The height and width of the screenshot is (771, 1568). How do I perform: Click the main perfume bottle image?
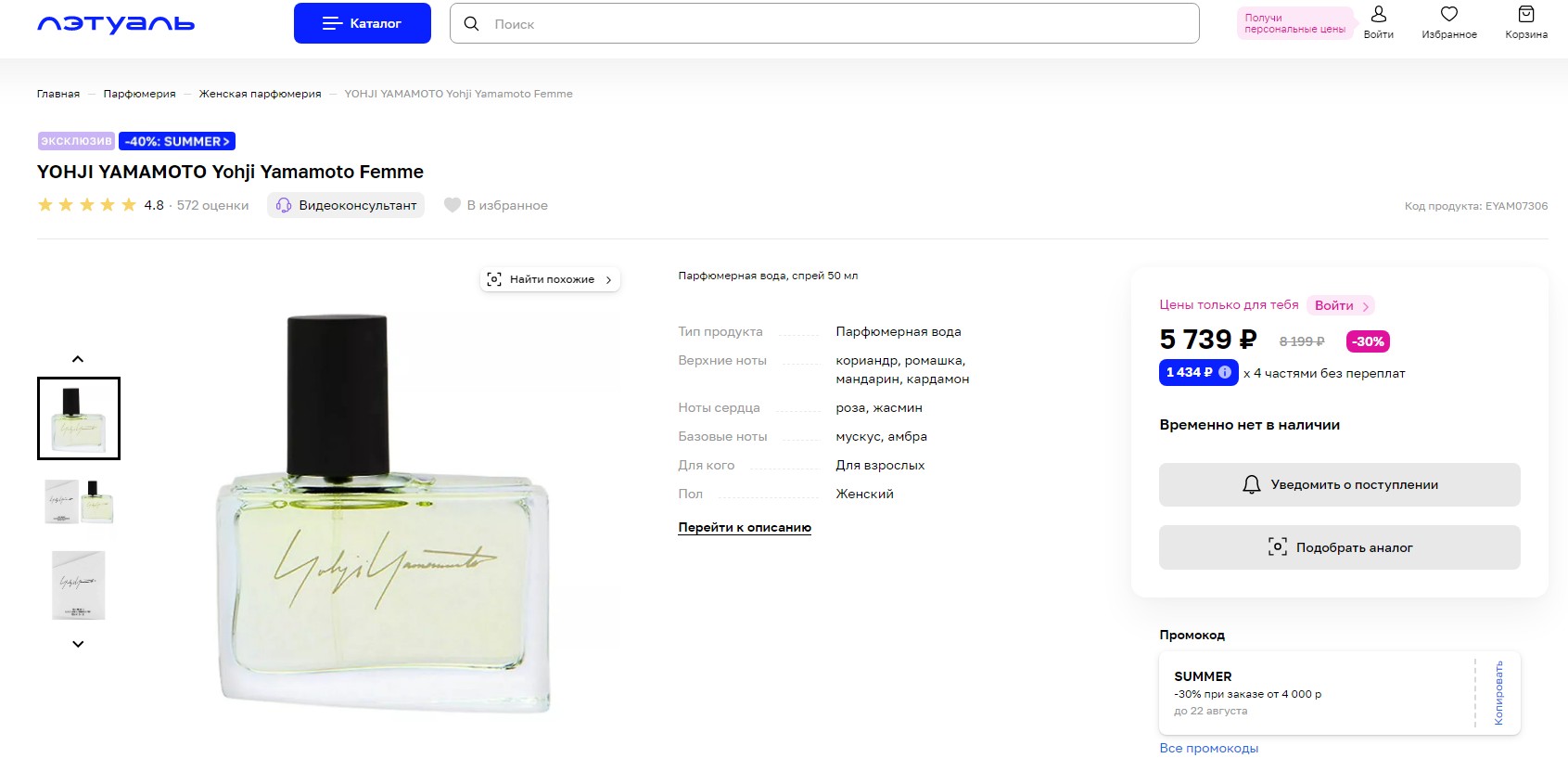pyautogui.click(x=384, y=513)
